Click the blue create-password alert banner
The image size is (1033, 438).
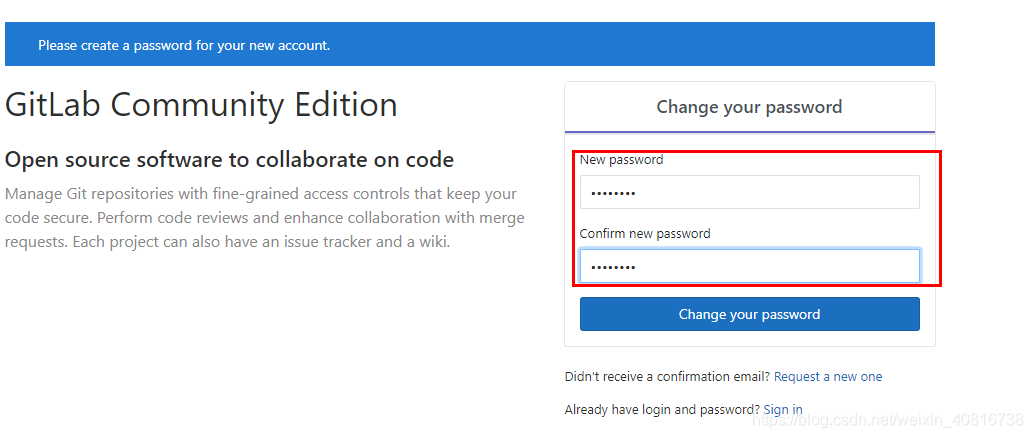[469, 45]
